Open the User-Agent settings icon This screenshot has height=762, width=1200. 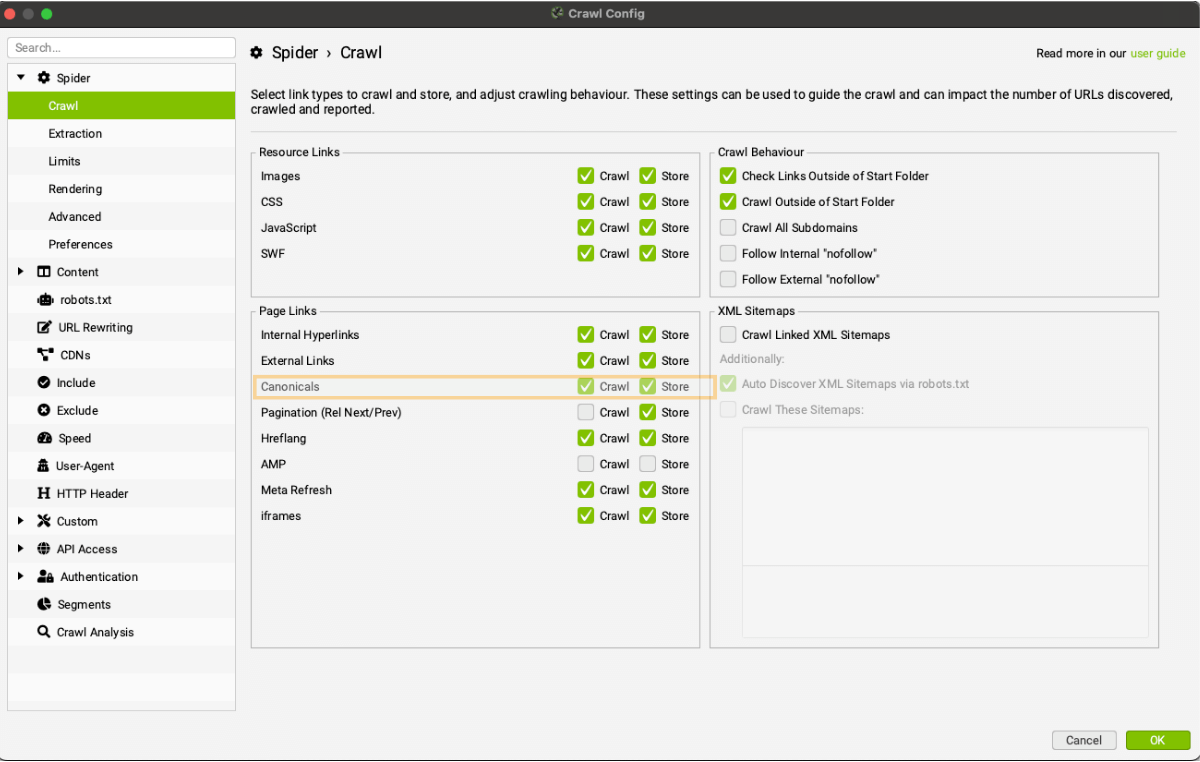(x=42, y=465)
